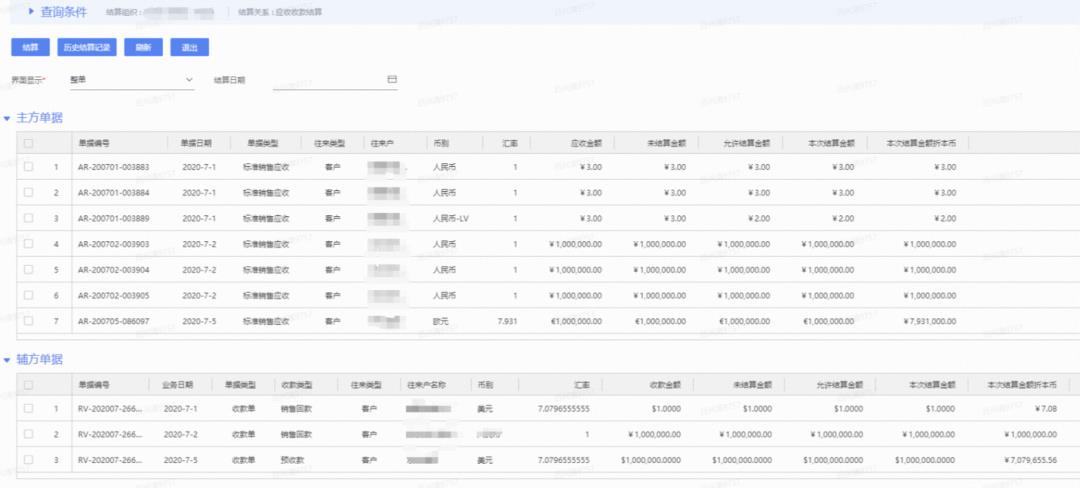Click 本次结算金额折本币 header in 主方单据

pyautogui.click(x=921, y=143)
